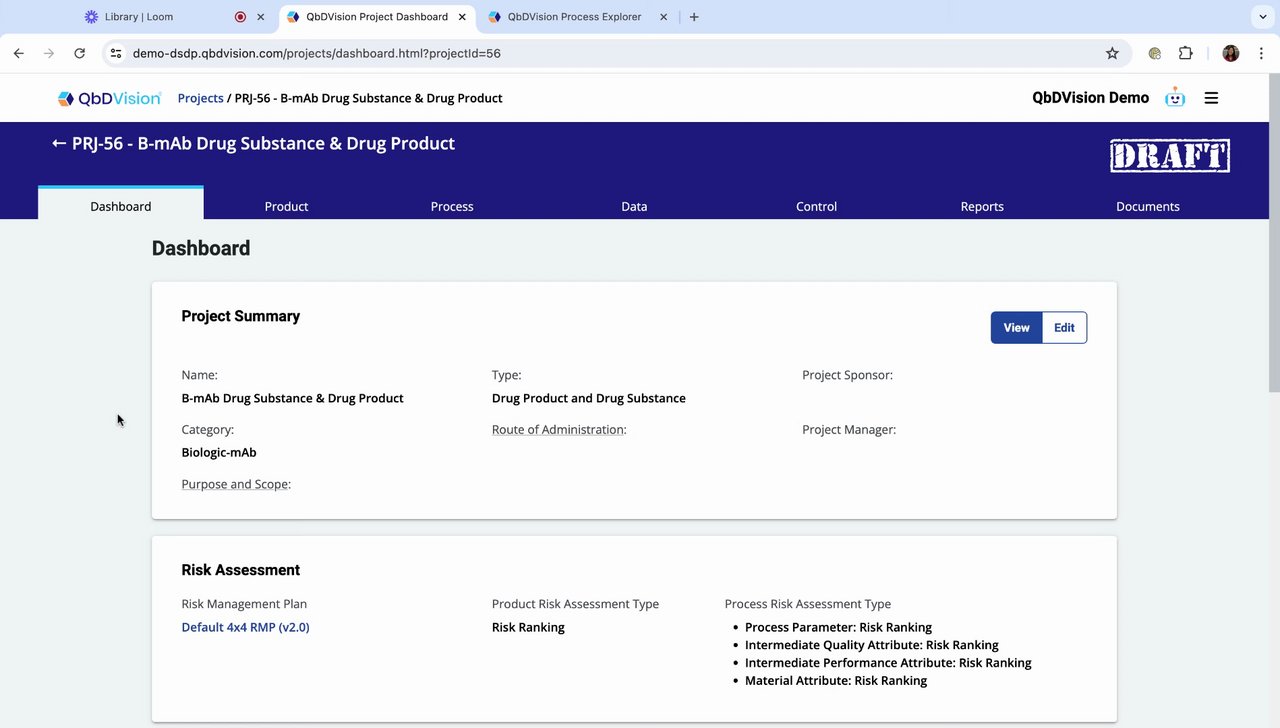Open the Default 4x4 RMP link
The height and width of the screenshot is (728, 1280).
245,627
